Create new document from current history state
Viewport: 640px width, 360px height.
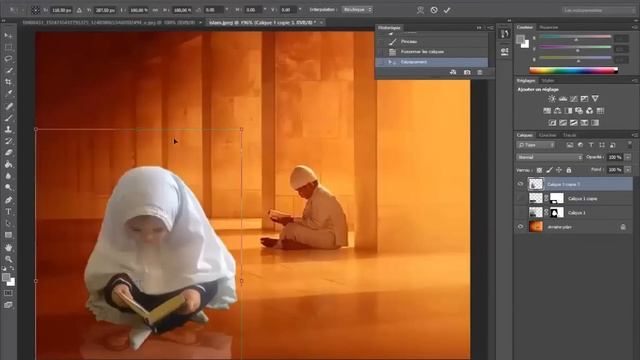point(453,72)
